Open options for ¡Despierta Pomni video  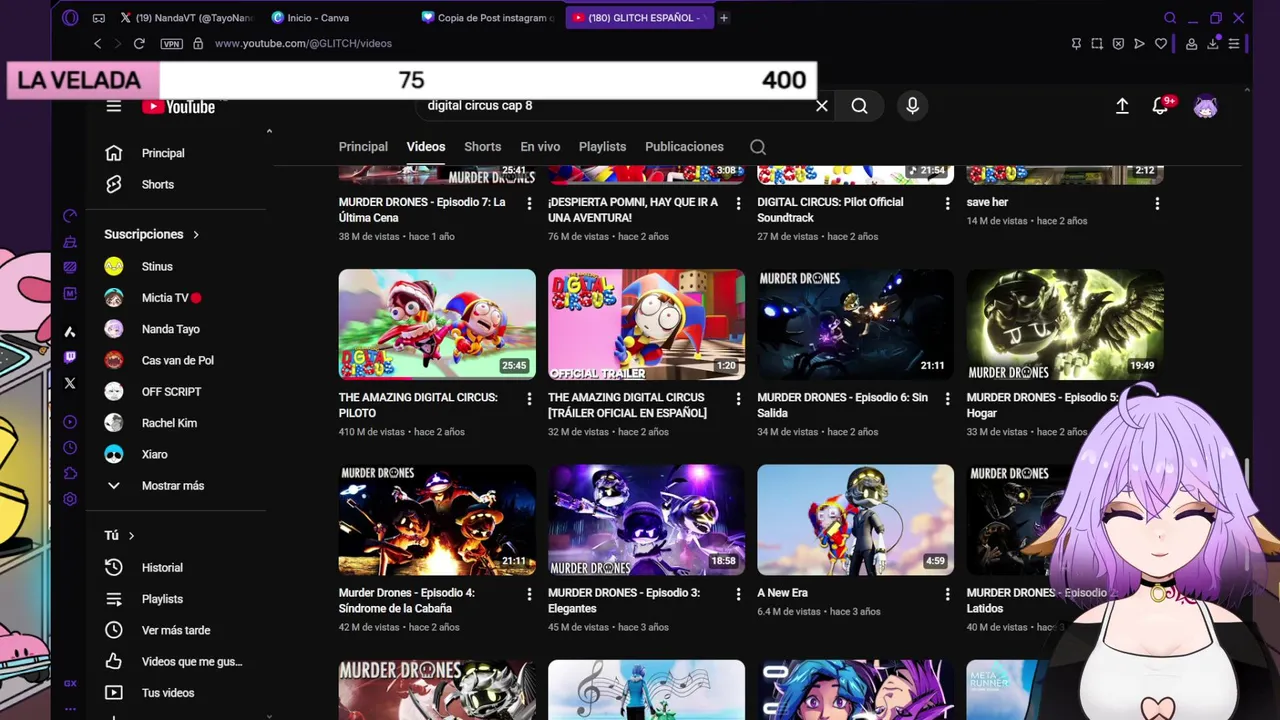tap(738, 204)
